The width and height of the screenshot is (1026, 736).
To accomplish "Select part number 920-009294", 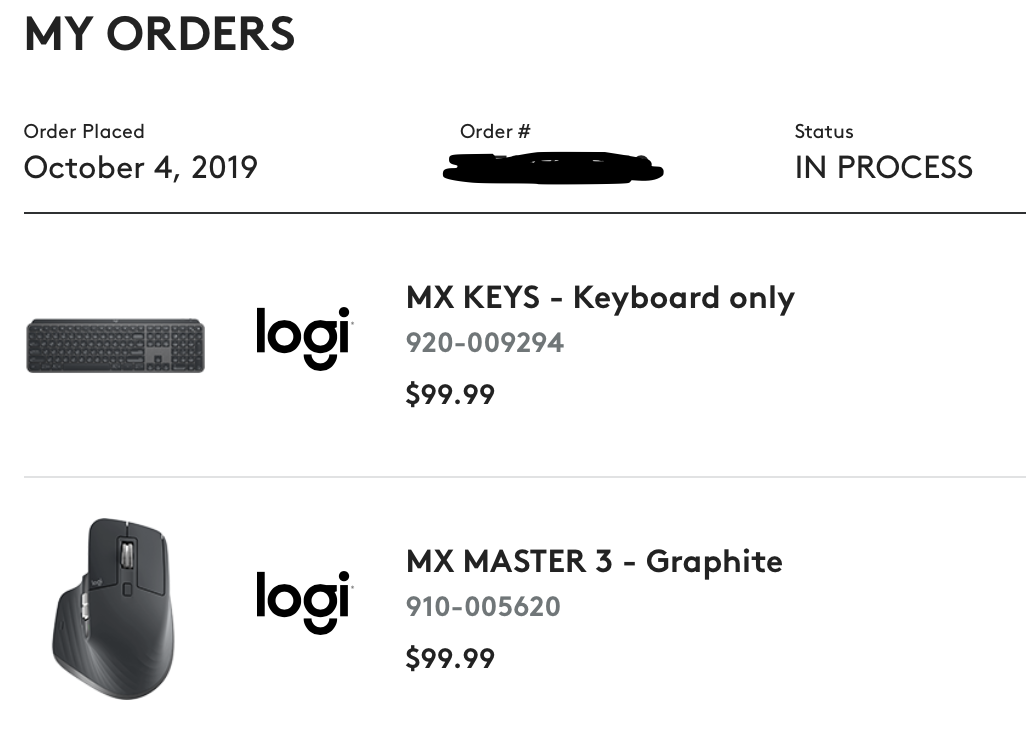I will point(485,343).
